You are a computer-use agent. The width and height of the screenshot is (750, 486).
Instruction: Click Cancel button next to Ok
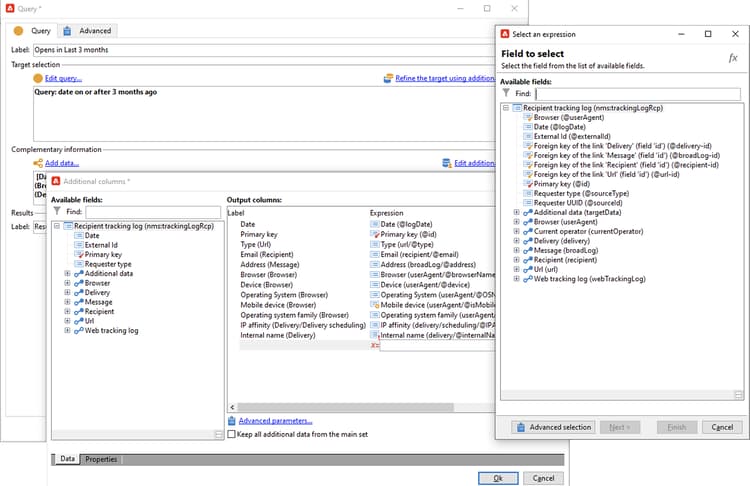pyautogui.click(x=543, y=478)
